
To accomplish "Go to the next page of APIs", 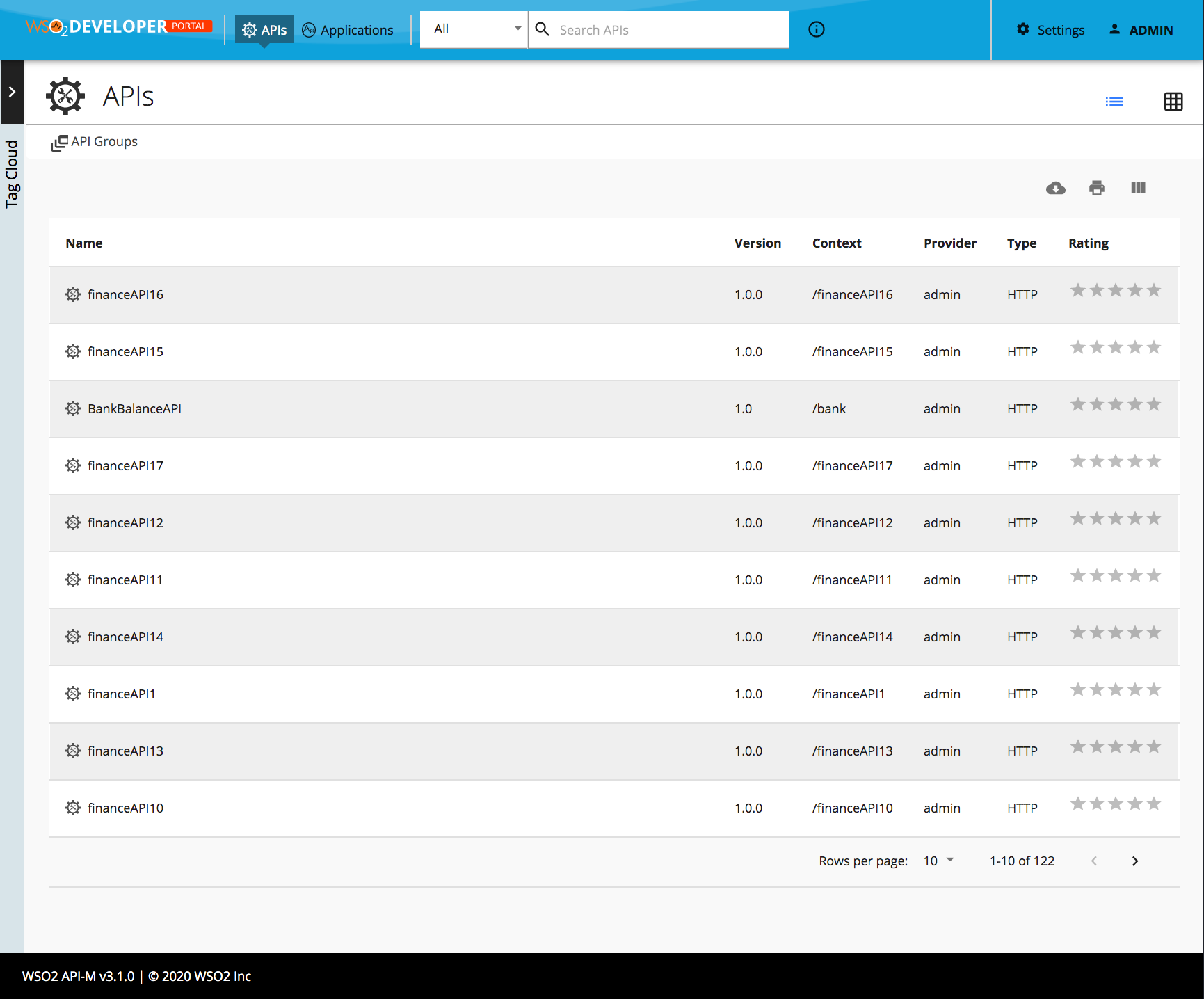I will tap(1134, 861).
